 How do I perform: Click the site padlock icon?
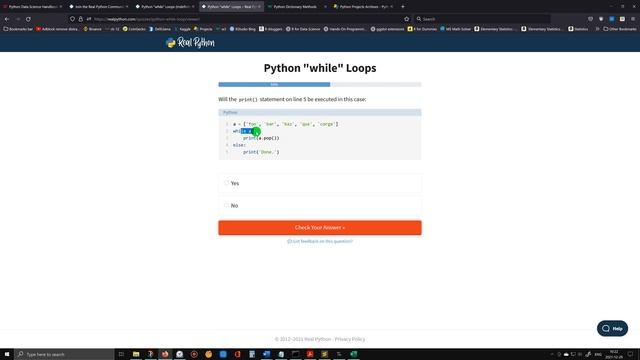[x=80, y=19]
